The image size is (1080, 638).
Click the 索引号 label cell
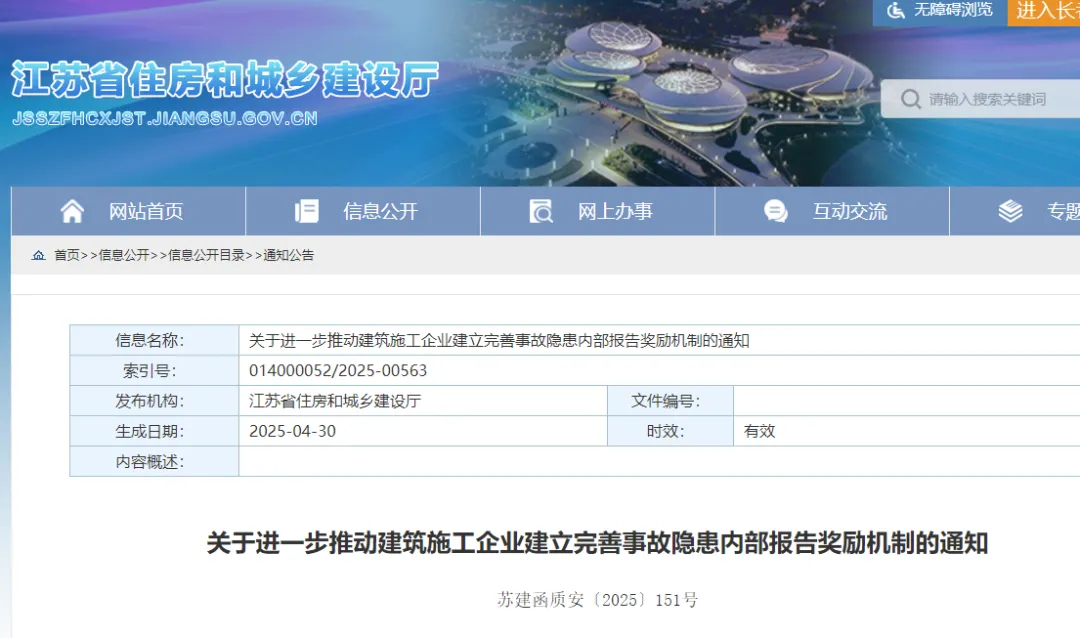pos(154,371)
